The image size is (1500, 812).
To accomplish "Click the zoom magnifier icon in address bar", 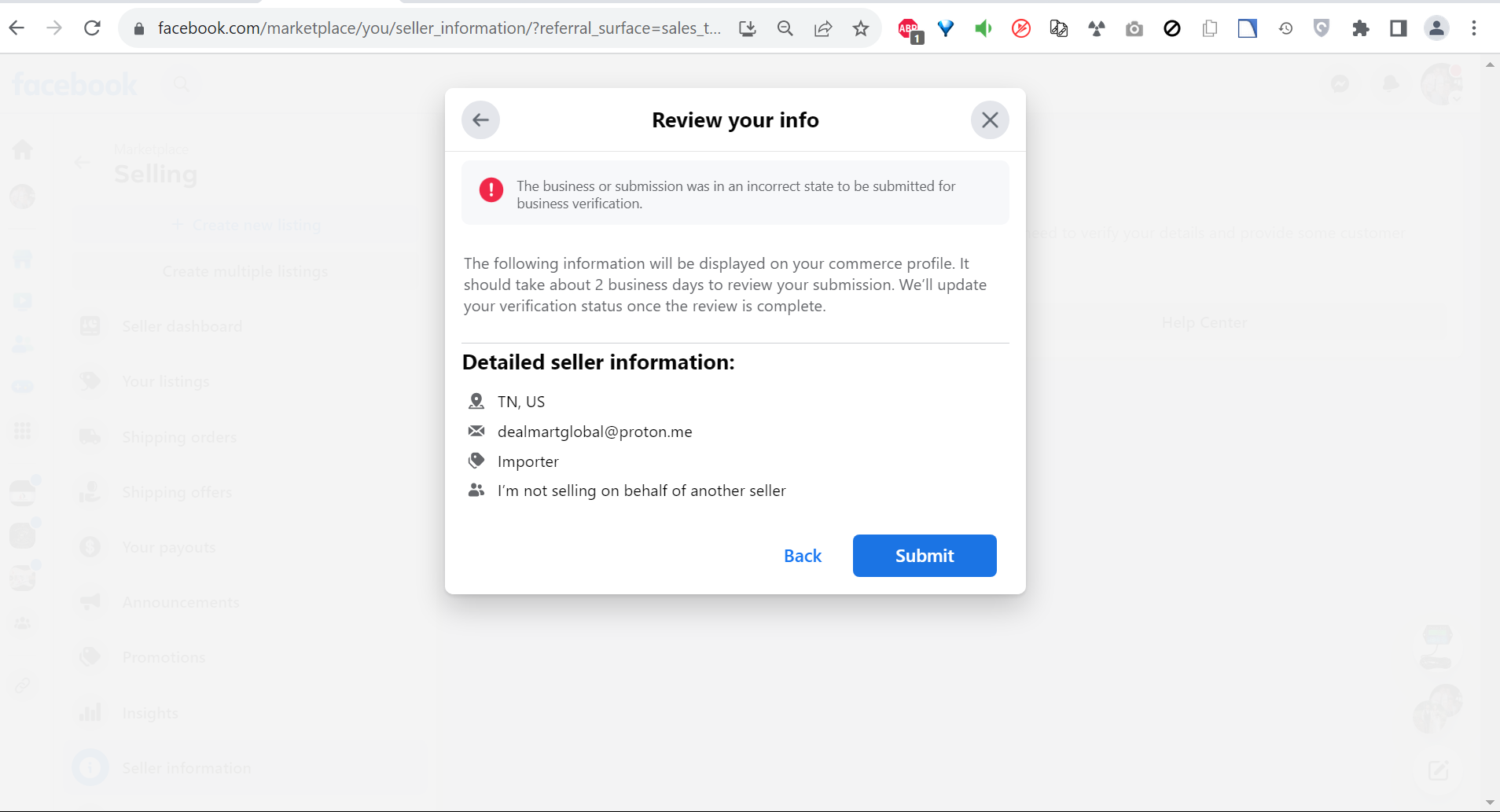I will (x=785, y=29).
